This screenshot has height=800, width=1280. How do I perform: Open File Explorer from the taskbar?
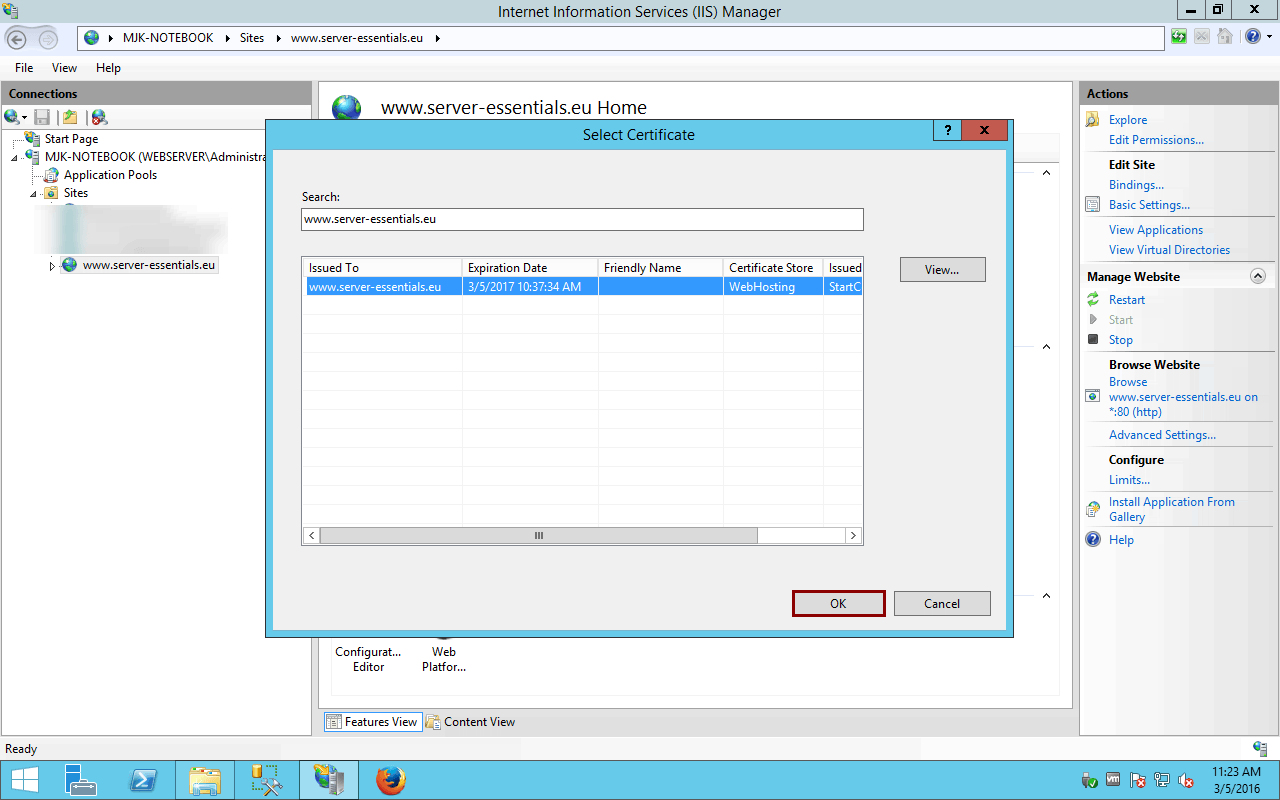205,780
